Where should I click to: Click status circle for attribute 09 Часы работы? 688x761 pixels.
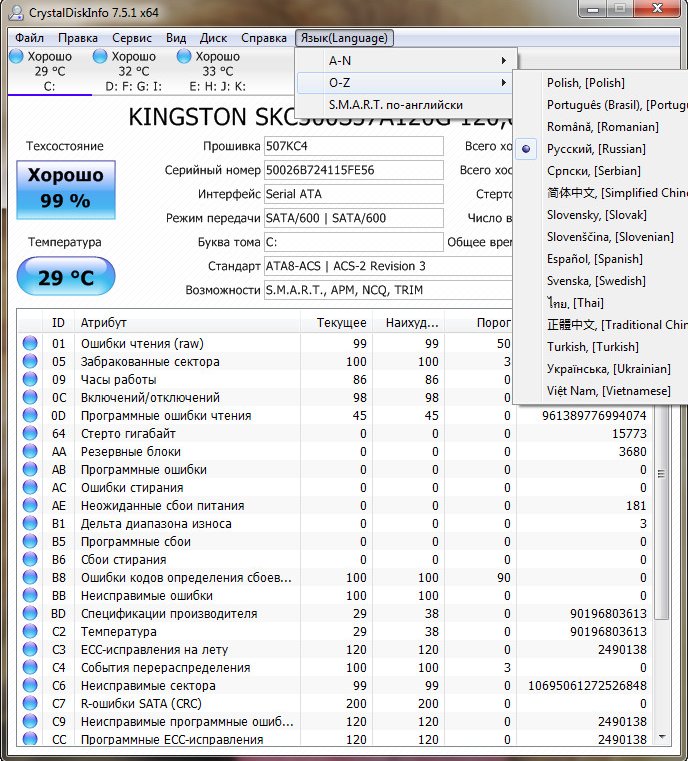pyautogui.click(x=30, y=379)
